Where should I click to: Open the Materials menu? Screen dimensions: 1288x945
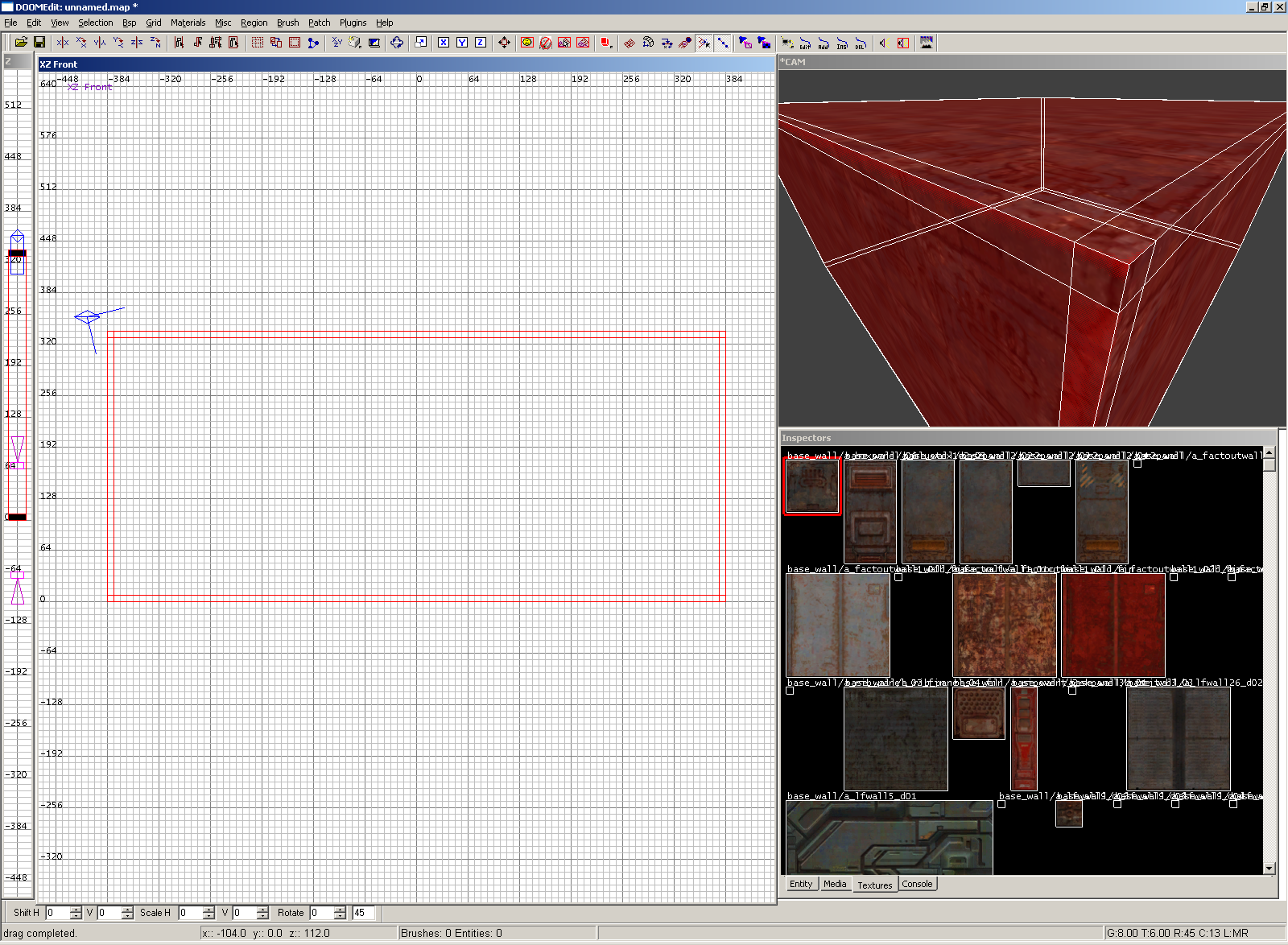[188, 23]
